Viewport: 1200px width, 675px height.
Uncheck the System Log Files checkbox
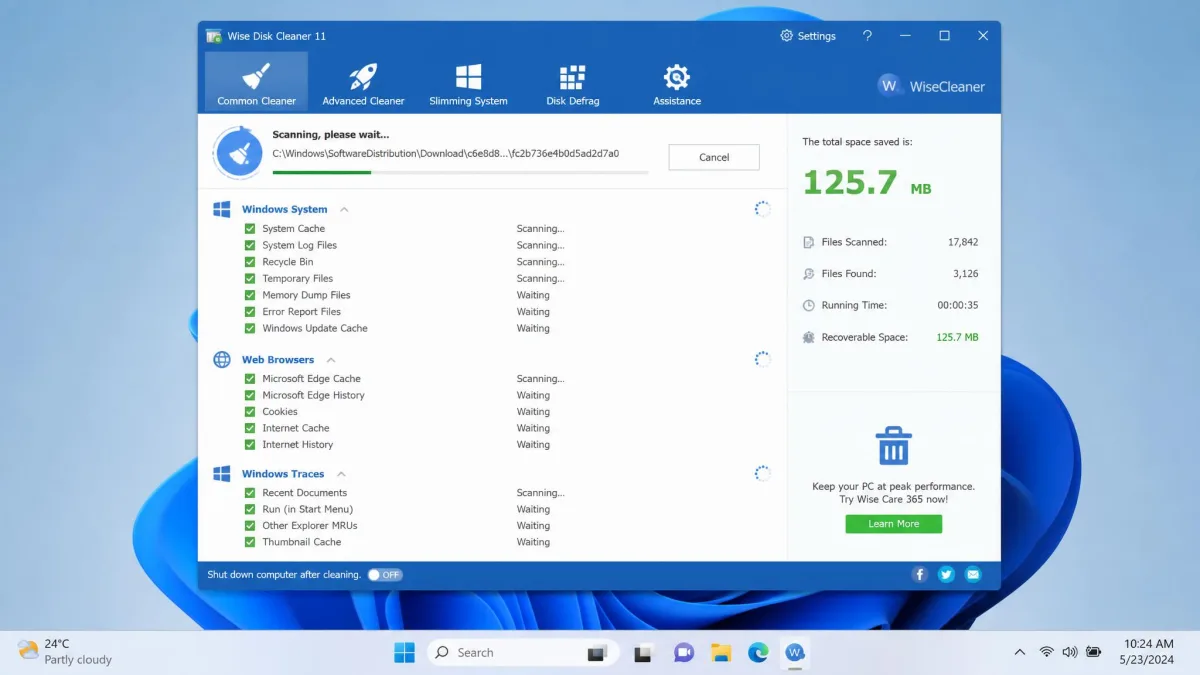pos(250,245)
